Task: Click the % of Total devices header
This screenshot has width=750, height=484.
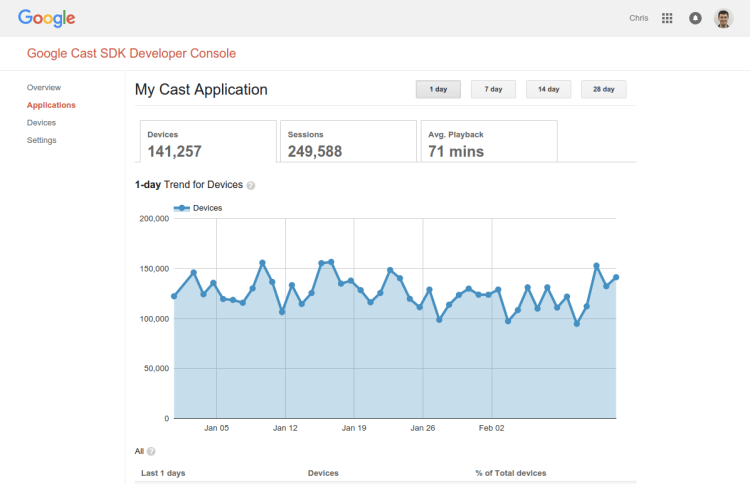Action: click(x=511, y=473)
